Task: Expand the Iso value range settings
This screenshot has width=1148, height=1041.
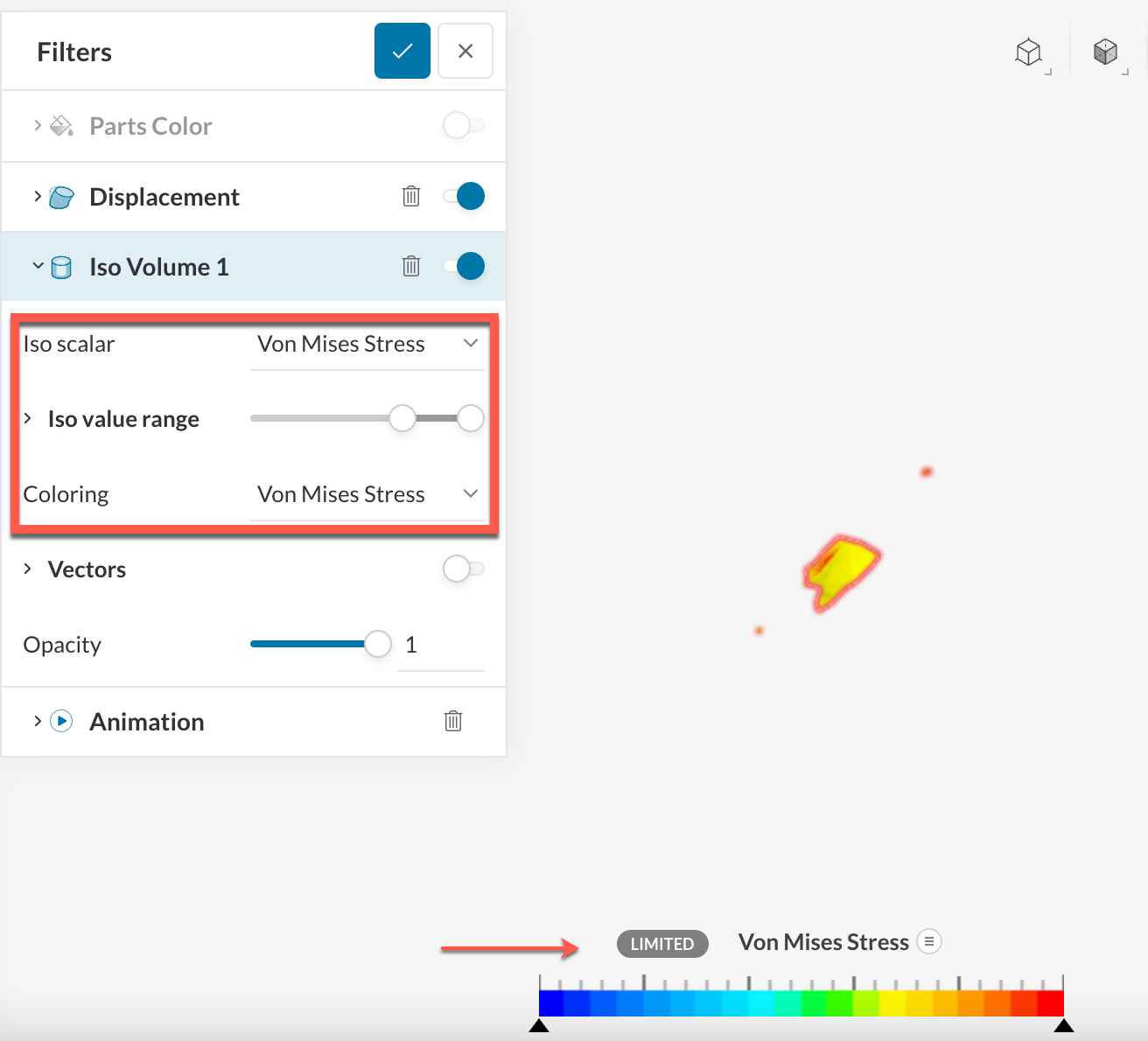Action: point(28,418)
